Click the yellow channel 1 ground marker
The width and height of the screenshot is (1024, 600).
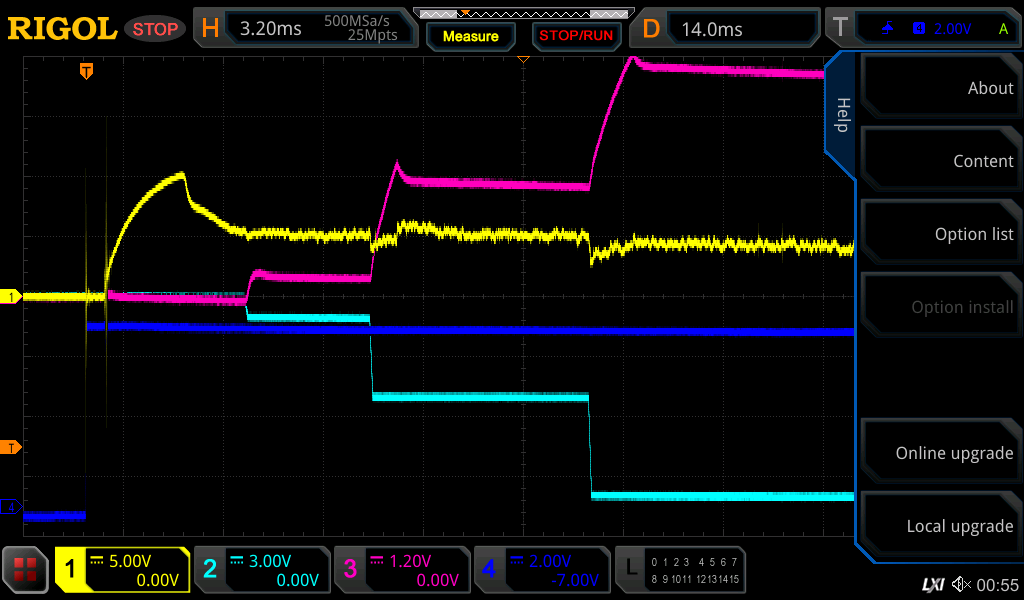(11, 297)
